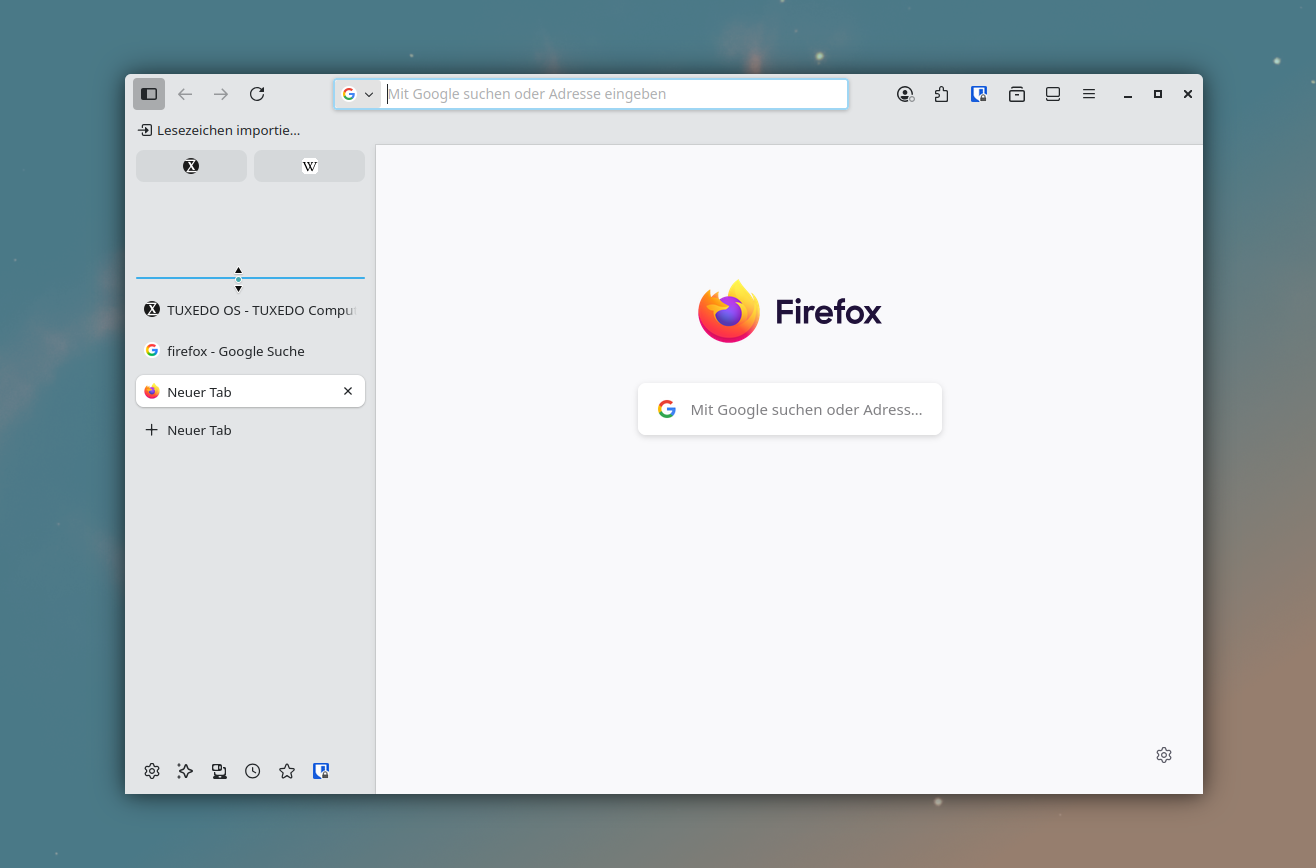The image size is (1316, 868).
Task: Open a new tab with the plus Neuer Tab button
Action: click(x=250, y=430)
